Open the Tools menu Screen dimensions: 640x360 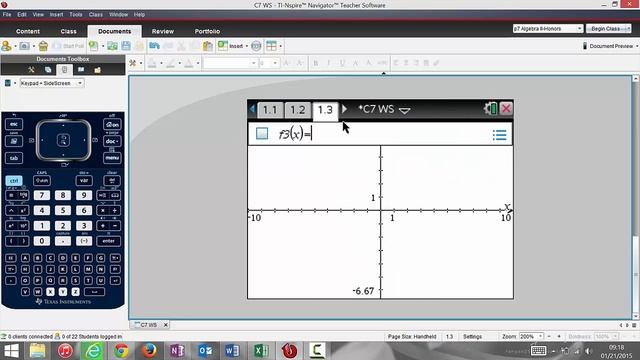76,14
